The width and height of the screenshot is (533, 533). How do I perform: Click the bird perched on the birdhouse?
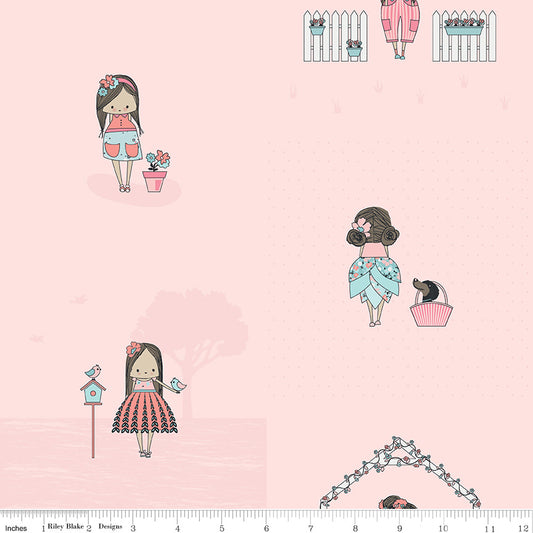coord(93,372)
